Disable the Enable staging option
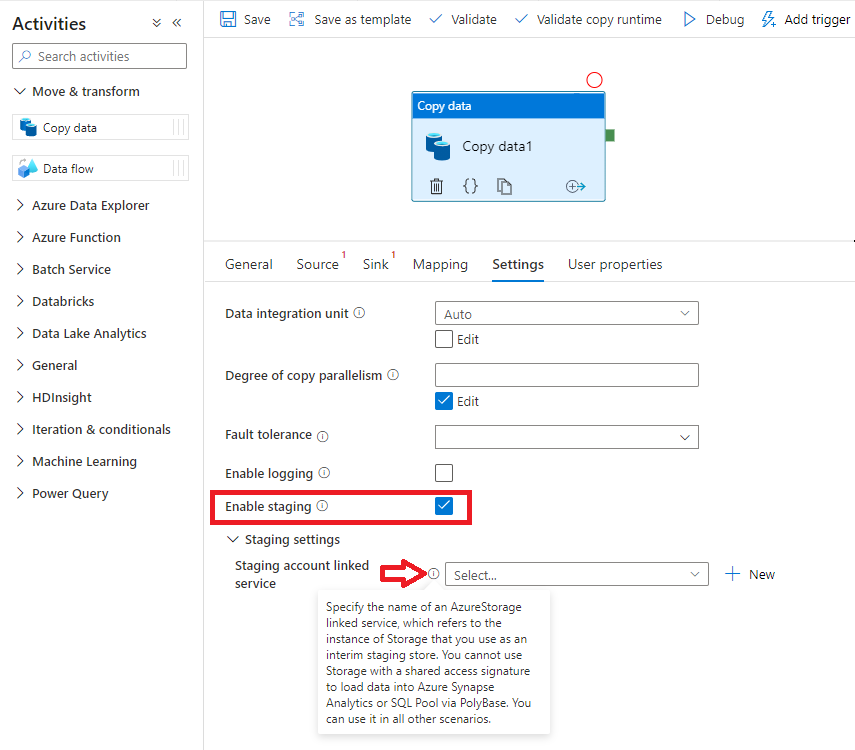This screenshot has height=750, width=855. [443, 506]
